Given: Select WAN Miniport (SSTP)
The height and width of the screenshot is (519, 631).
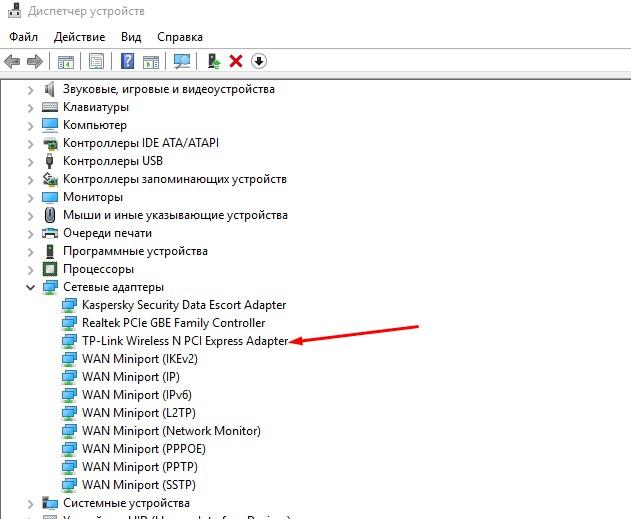Looking at the screenshot, I should [x=138, y=485].
